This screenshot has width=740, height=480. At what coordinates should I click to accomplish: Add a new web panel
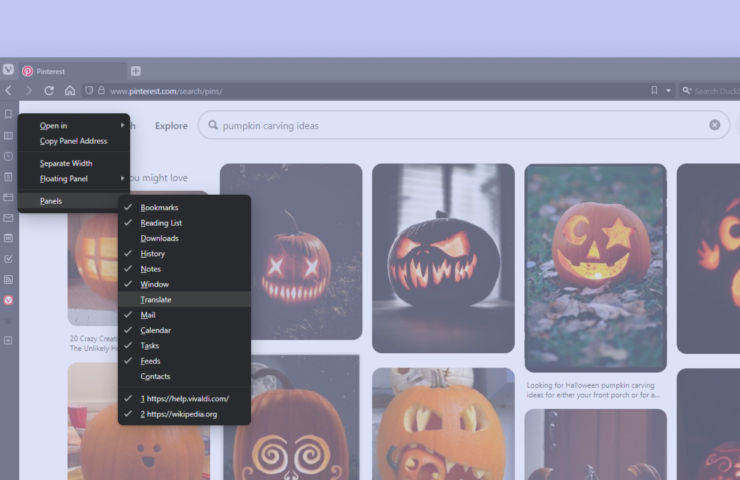8,340
